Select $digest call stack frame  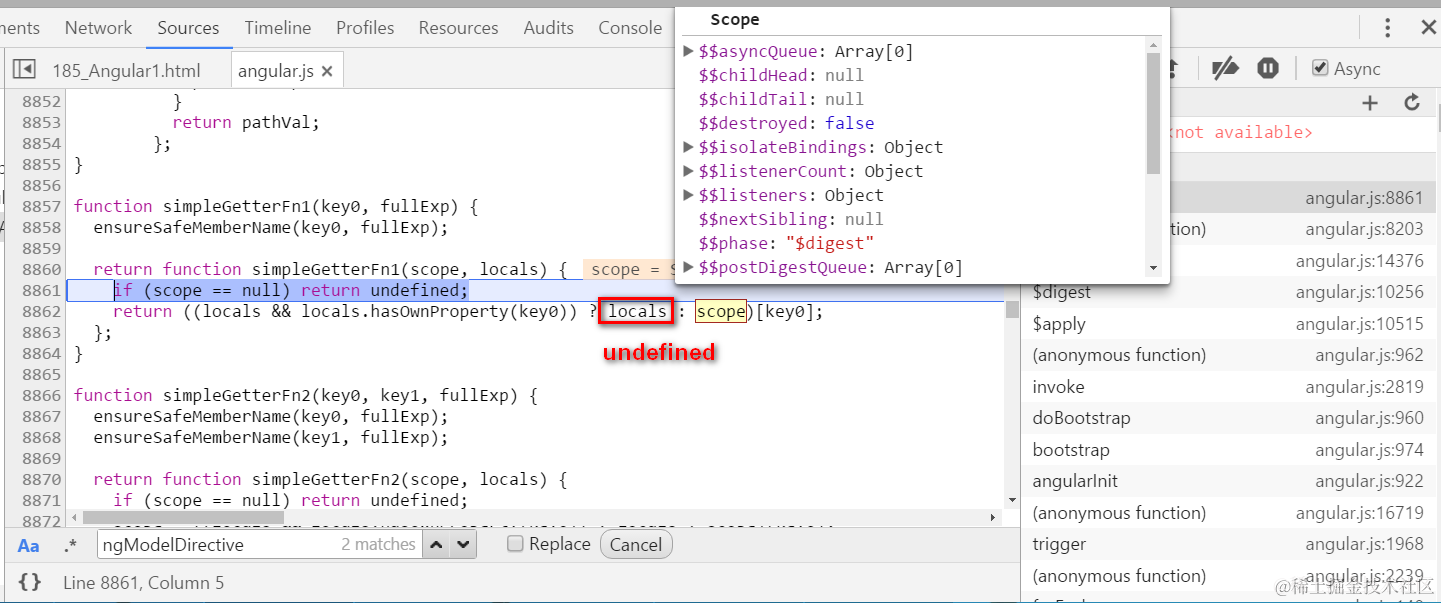[1228, 292]
